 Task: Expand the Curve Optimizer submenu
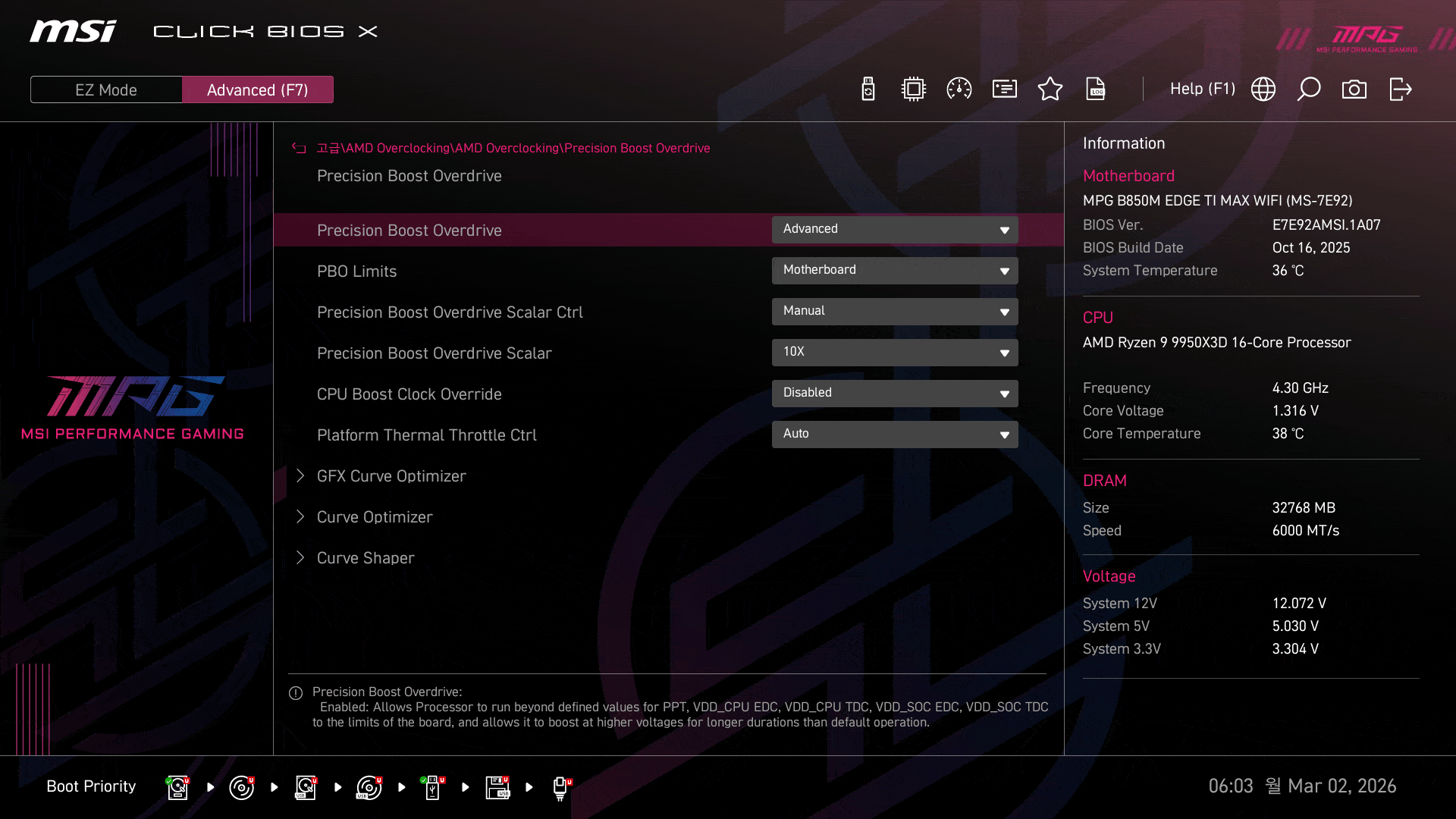375,517
